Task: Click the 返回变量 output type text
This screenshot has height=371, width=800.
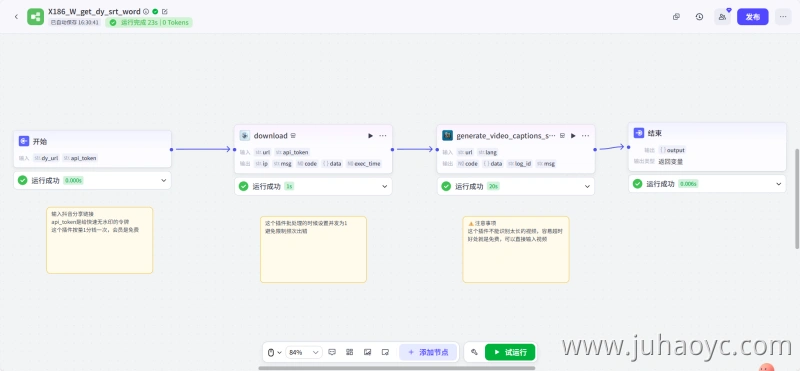Action: [x=670, y=161]
